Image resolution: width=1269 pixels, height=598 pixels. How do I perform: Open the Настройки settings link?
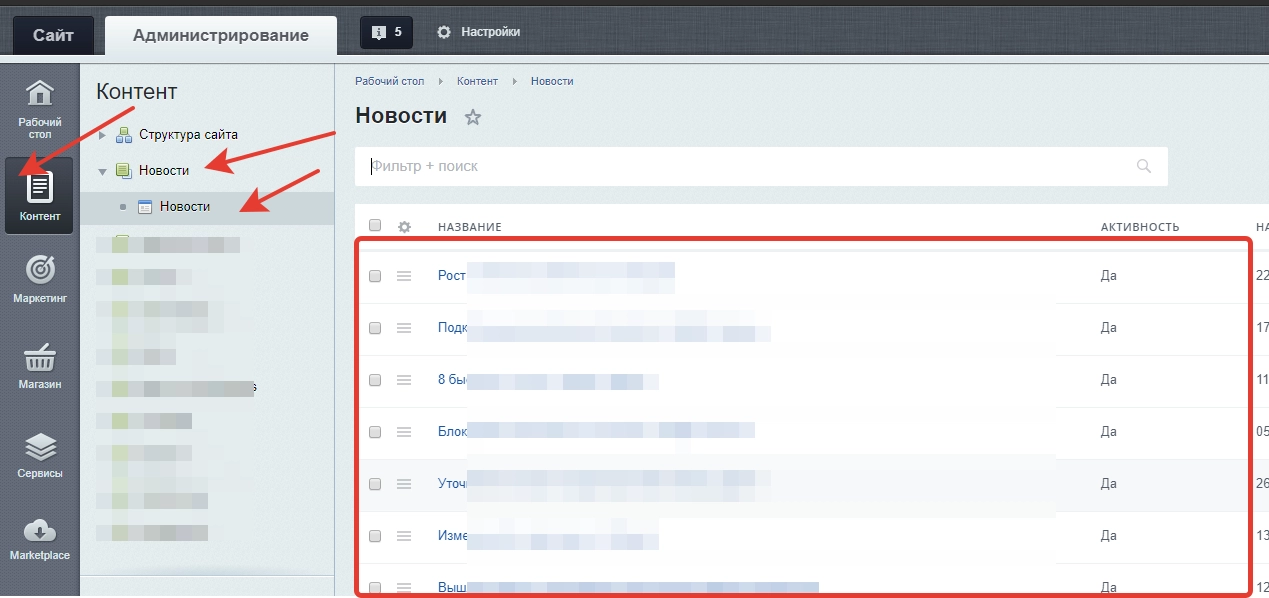point(479,32)
